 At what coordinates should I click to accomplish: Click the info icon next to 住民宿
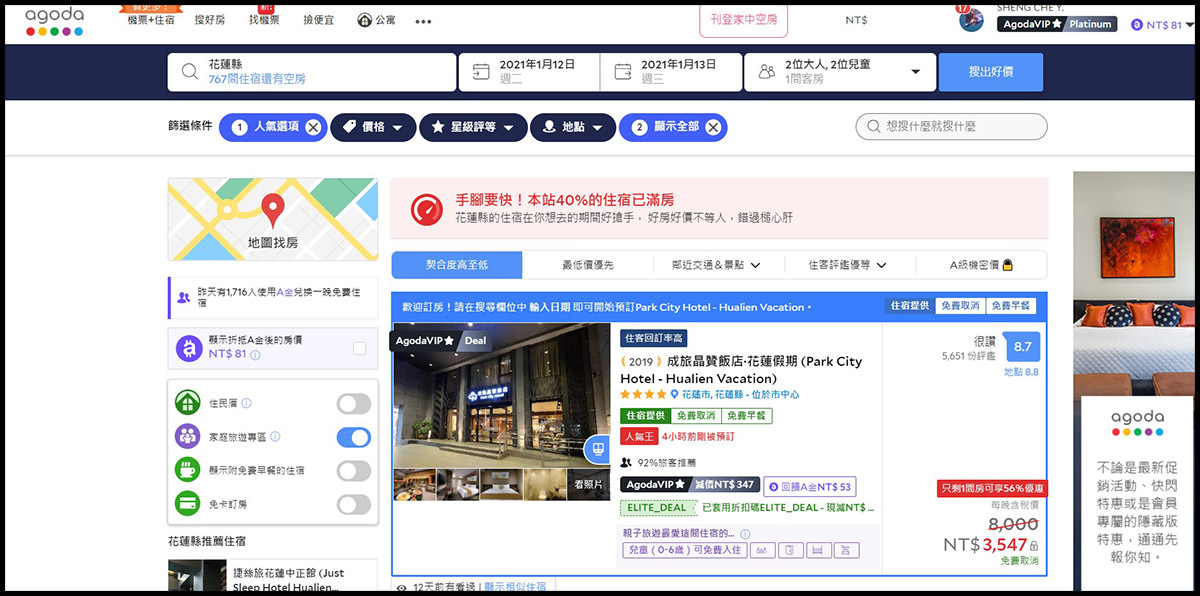coord(246,404)
